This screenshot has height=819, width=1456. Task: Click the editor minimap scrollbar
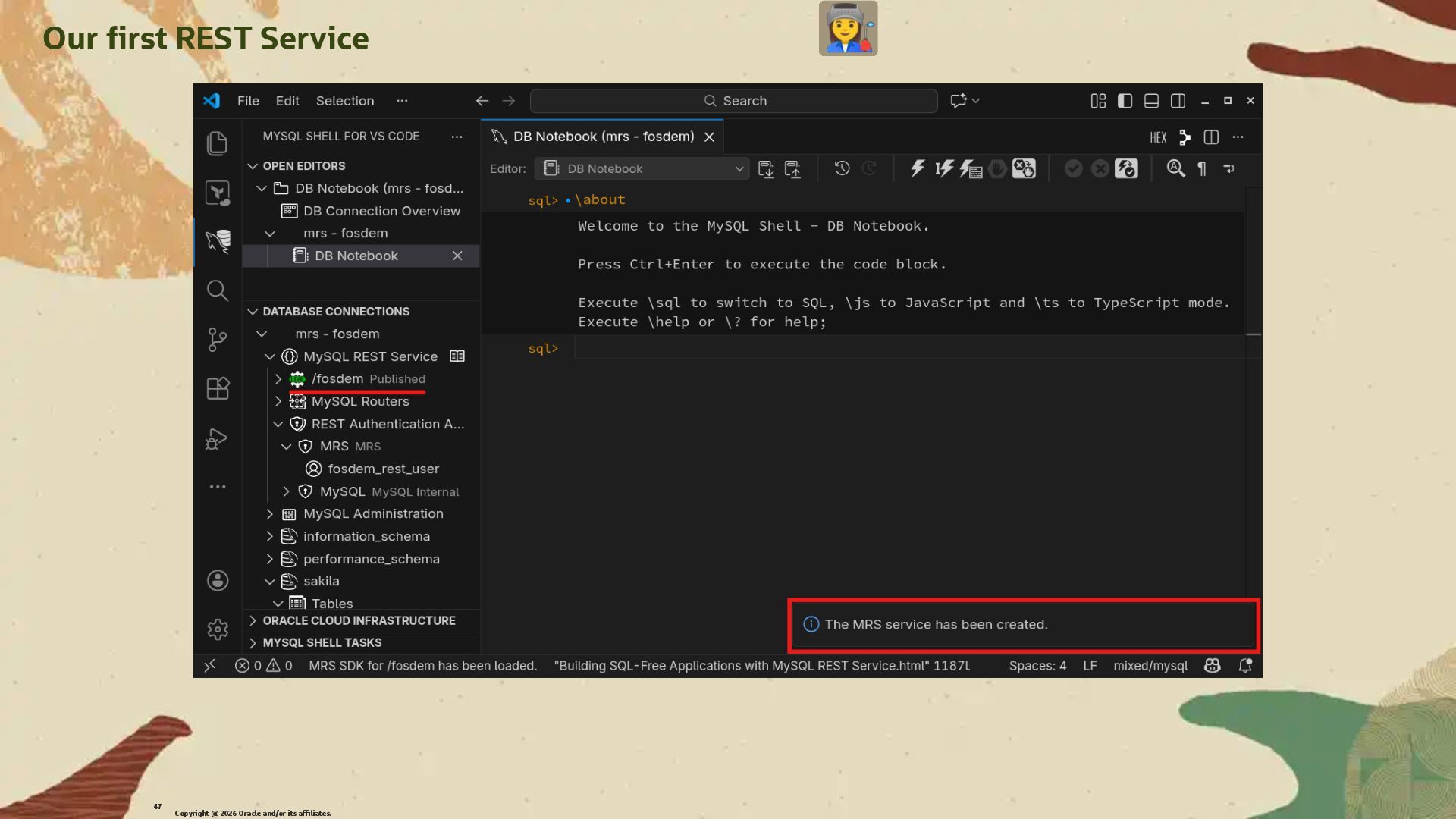pos(1254,334)
